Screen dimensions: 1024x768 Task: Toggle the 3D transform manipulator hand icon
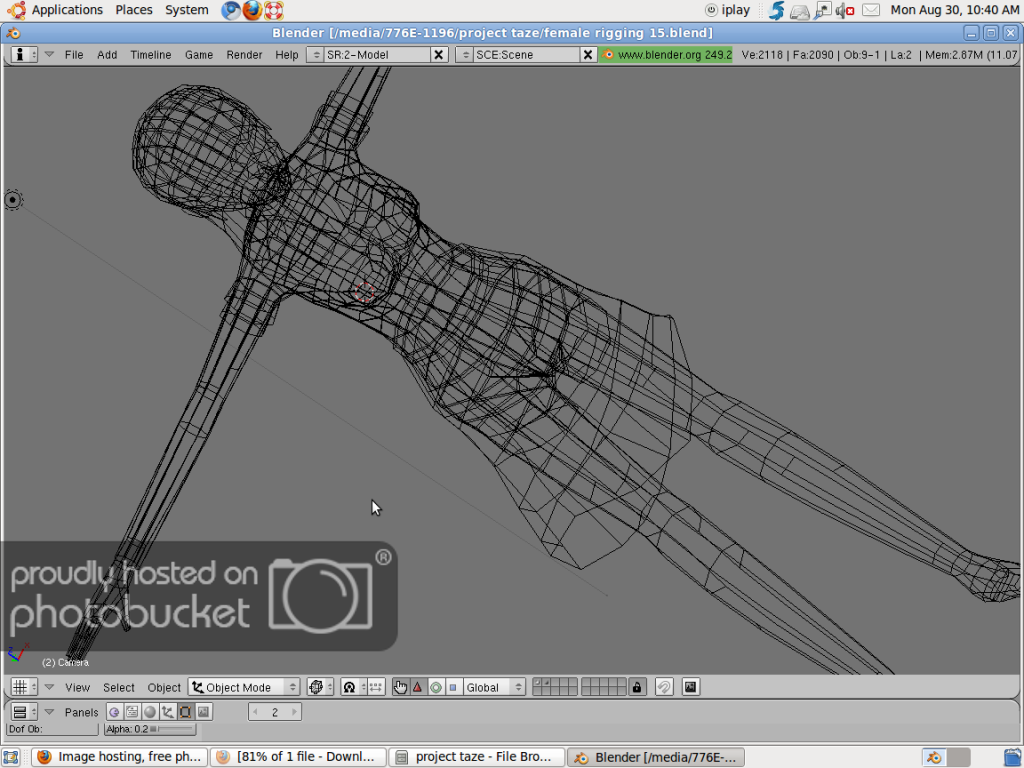tap(400, 687)
